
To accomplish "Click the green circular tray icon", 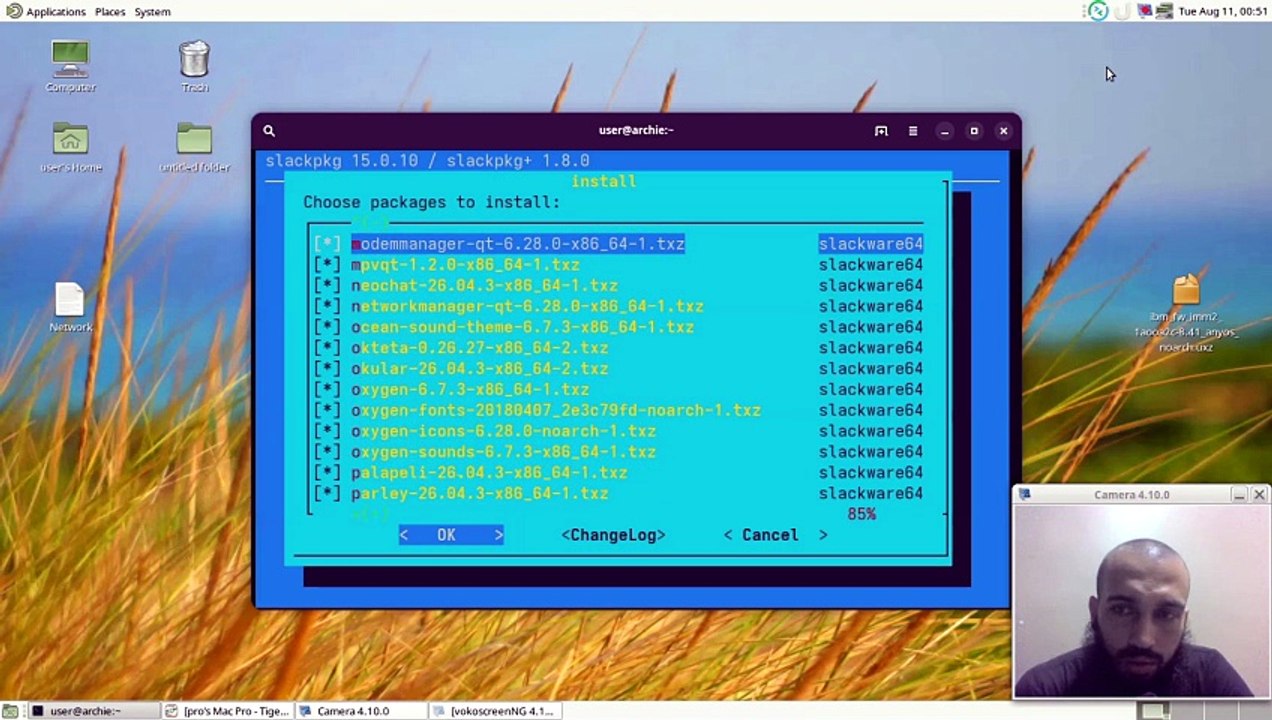I will (x=1098, y=11).
